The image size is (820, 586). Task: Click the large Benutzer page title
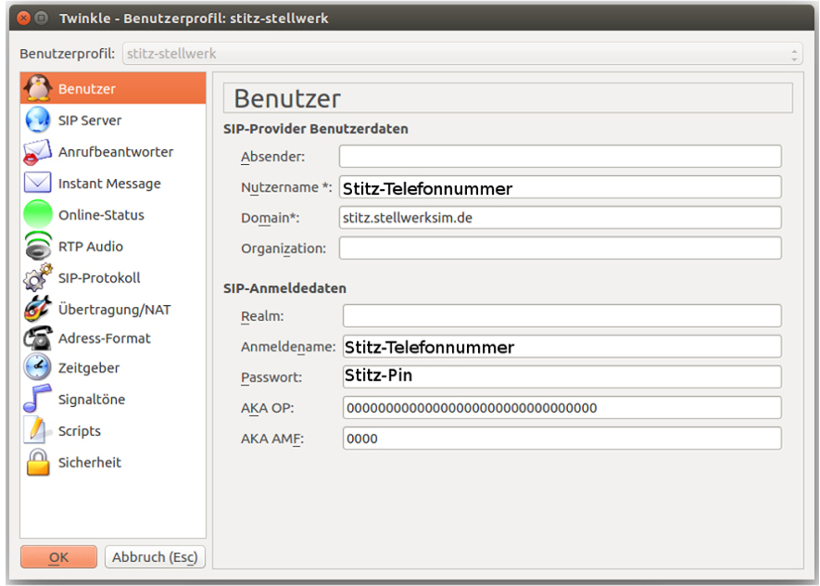point(287,99)
